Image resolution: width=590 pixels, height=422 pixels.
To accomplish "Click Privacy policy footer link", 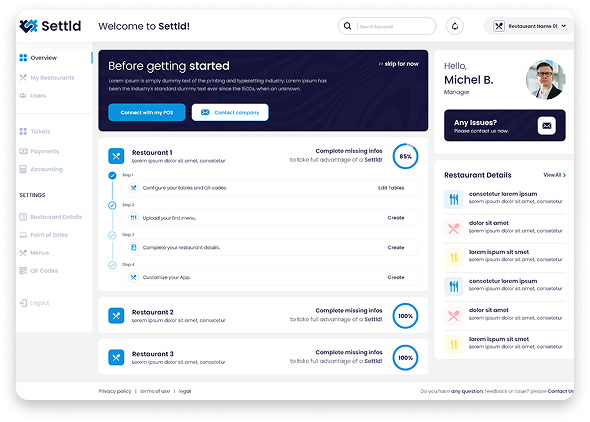I will coord(115,391).
